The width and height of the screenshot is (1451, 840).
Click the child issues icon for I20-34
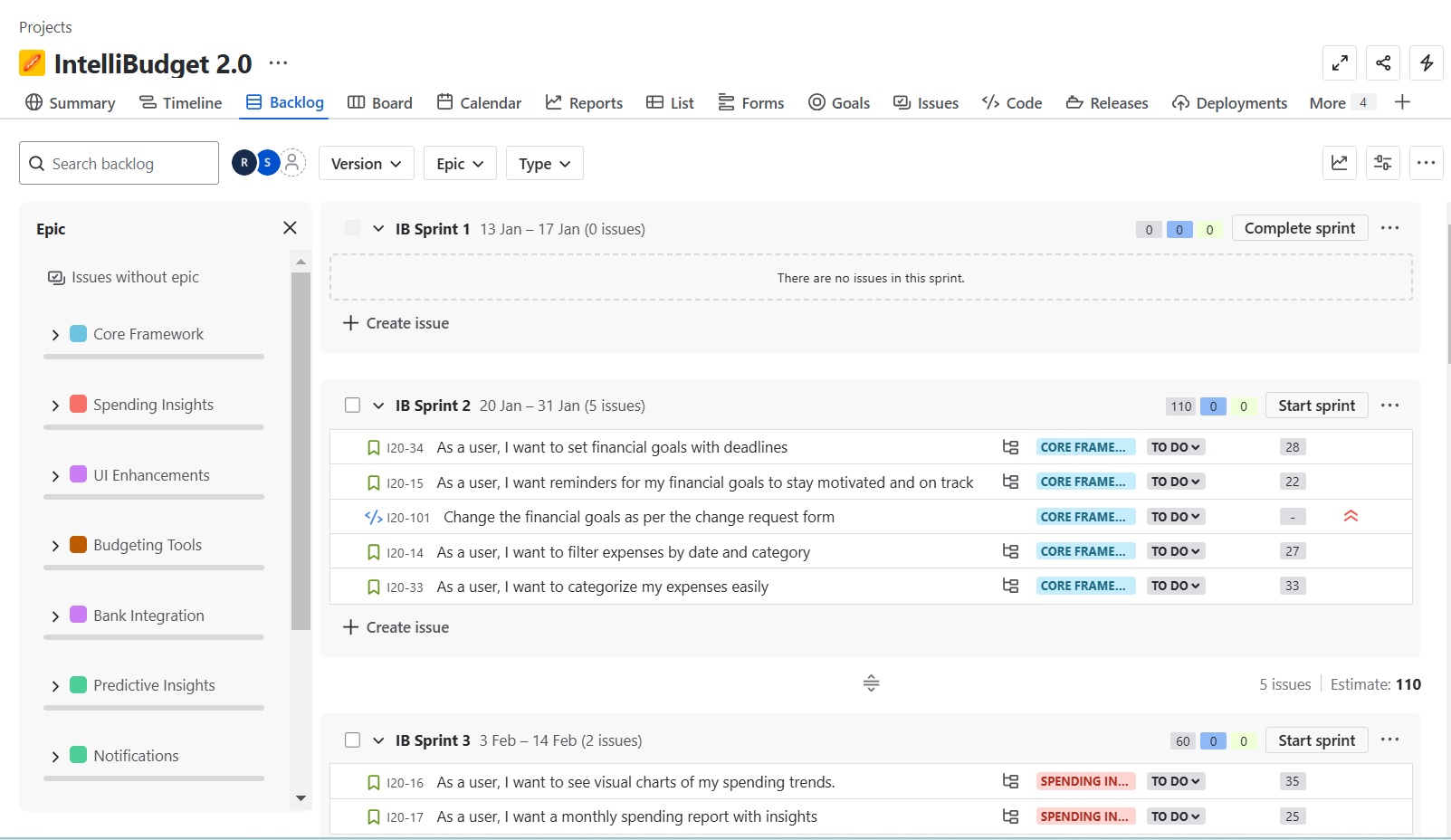(1010, 447)
